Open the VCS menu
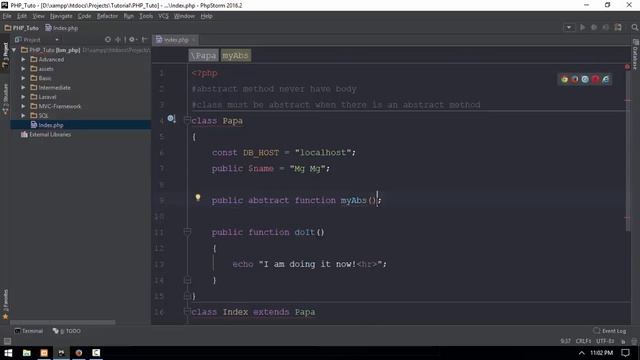The width and height of the screenshot is (640, 360). (x=163, y=16)
